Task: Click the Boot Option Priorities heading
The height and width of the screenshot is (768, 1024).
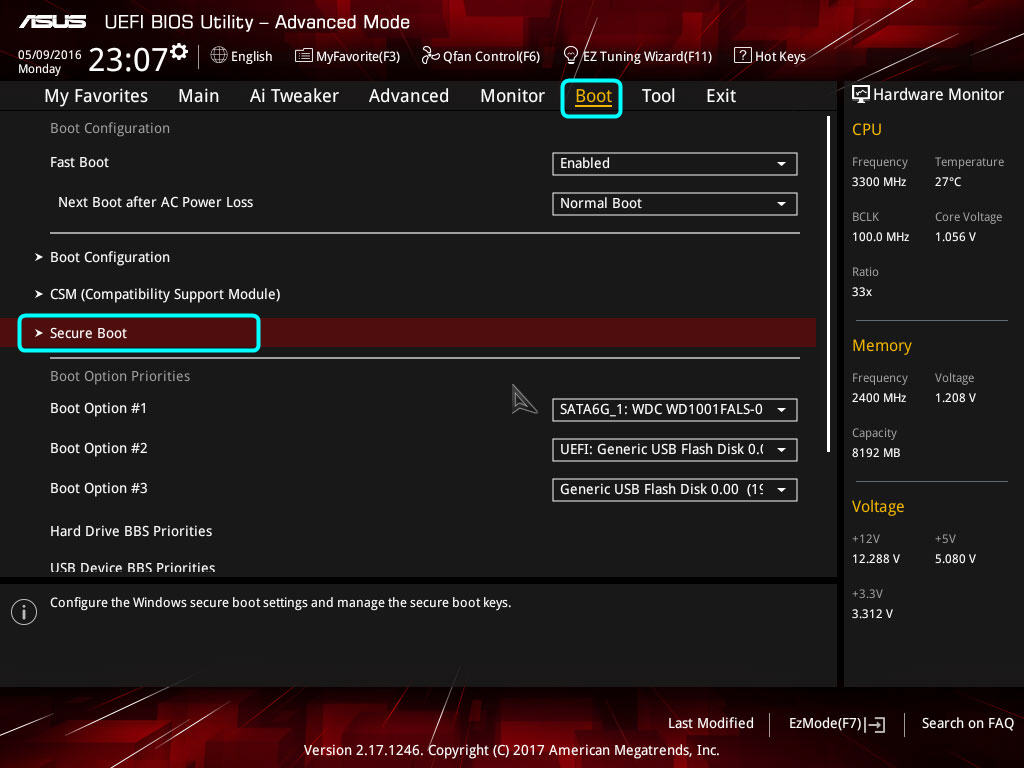Action: click(120, 376)
